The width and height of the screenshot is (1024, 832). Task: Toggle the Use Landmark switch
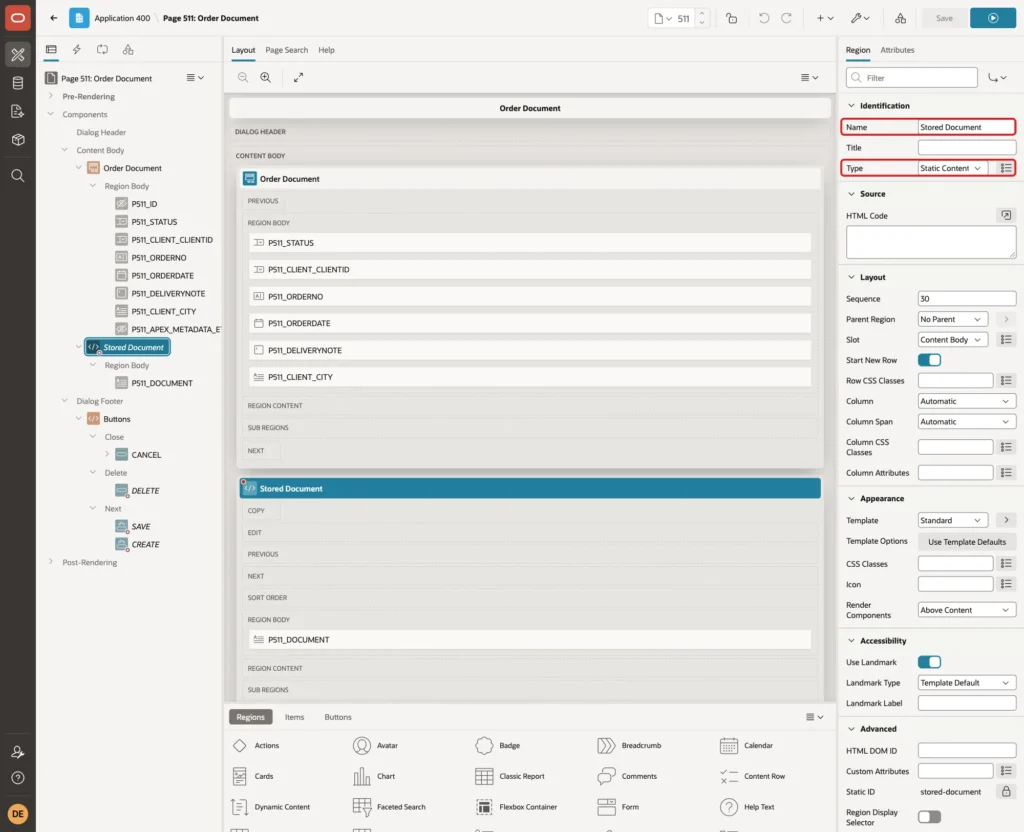pyautogui.click(x=929, y=662)
